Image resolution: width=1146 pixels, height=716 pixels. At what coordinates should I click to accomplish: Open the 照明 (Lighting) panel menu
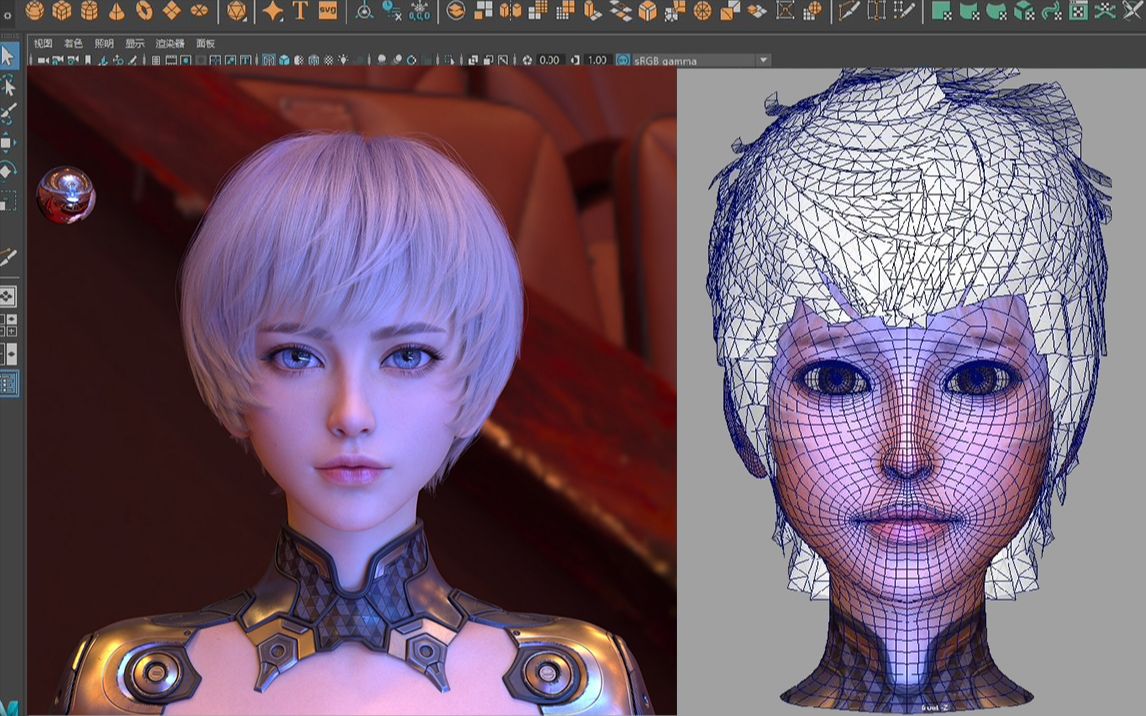(104, 43)
